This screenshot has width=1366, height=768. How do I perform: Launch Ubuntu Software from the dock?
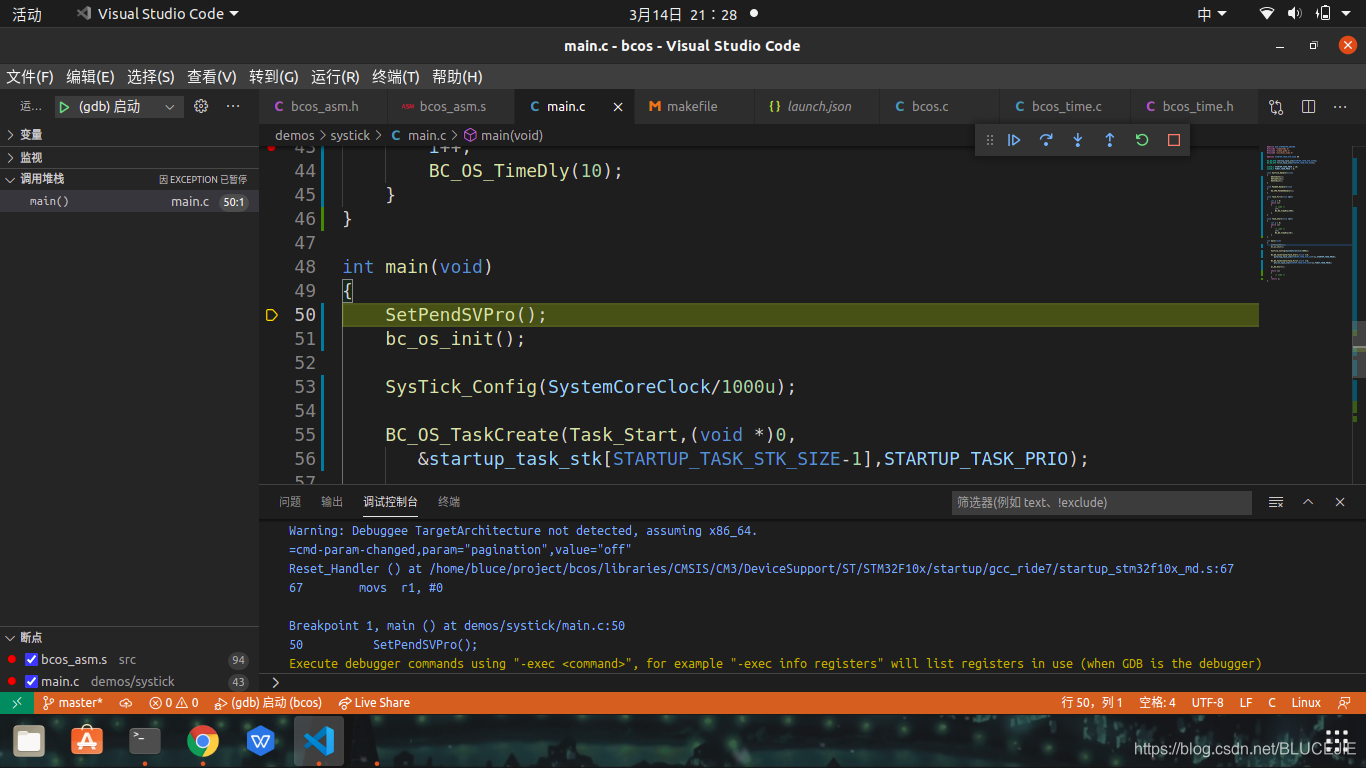[x=87, y=741]
